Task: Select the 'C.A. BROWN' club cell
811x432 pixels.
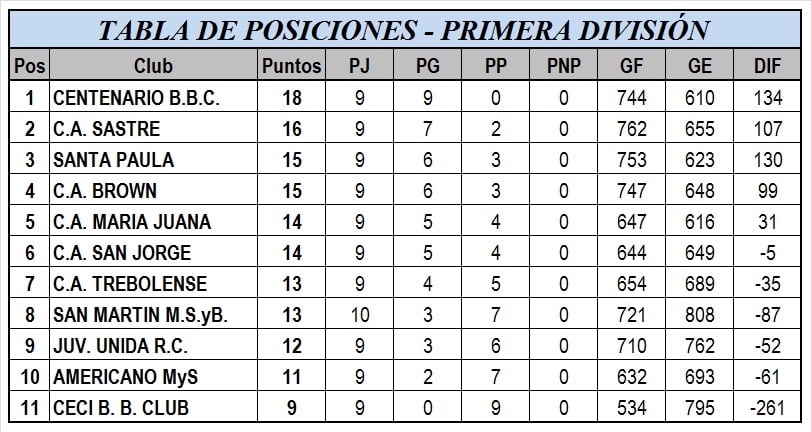Action: [104, 191]
